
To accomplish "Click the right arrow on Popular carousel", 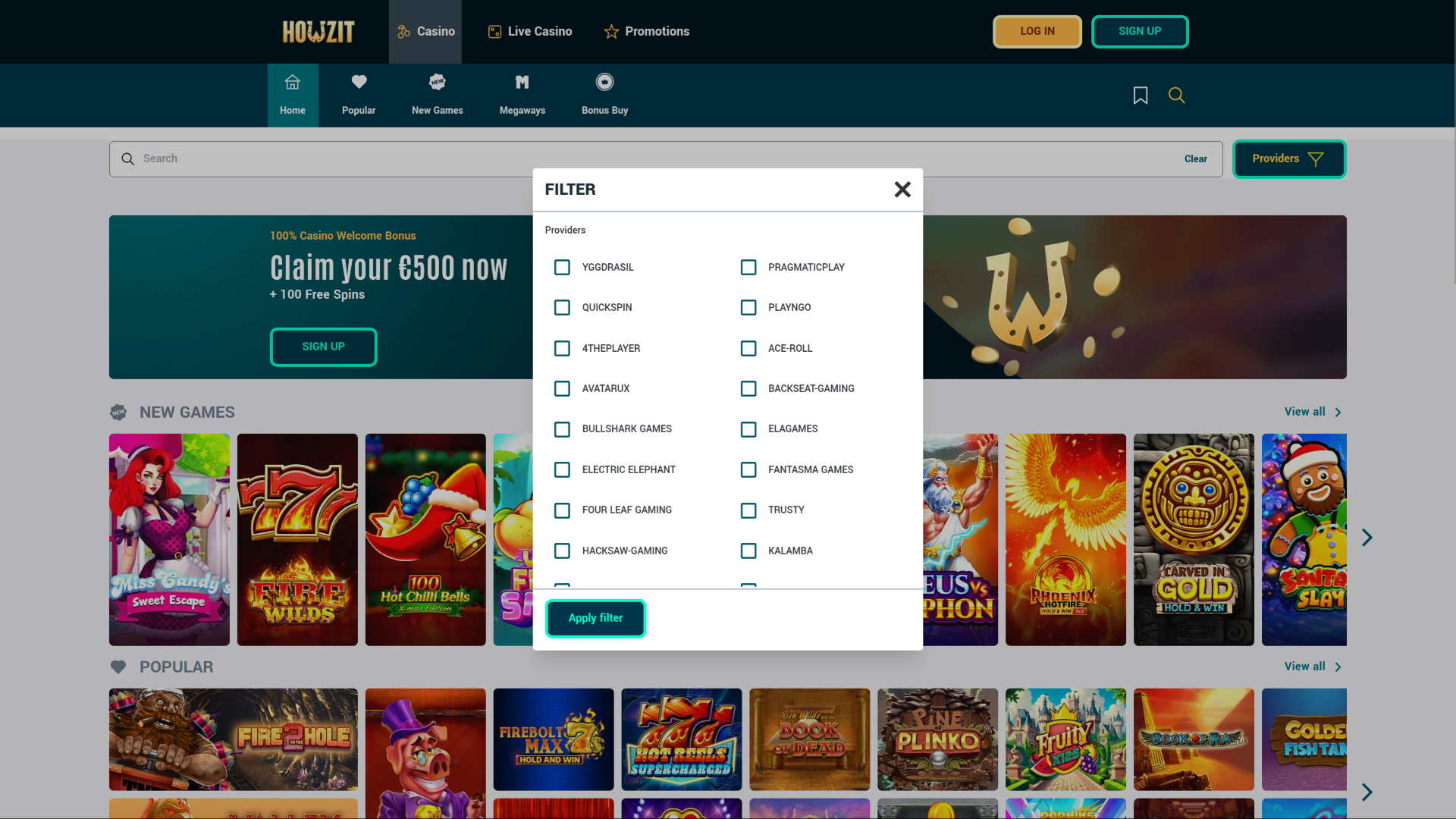I will tap(1367, 792).
